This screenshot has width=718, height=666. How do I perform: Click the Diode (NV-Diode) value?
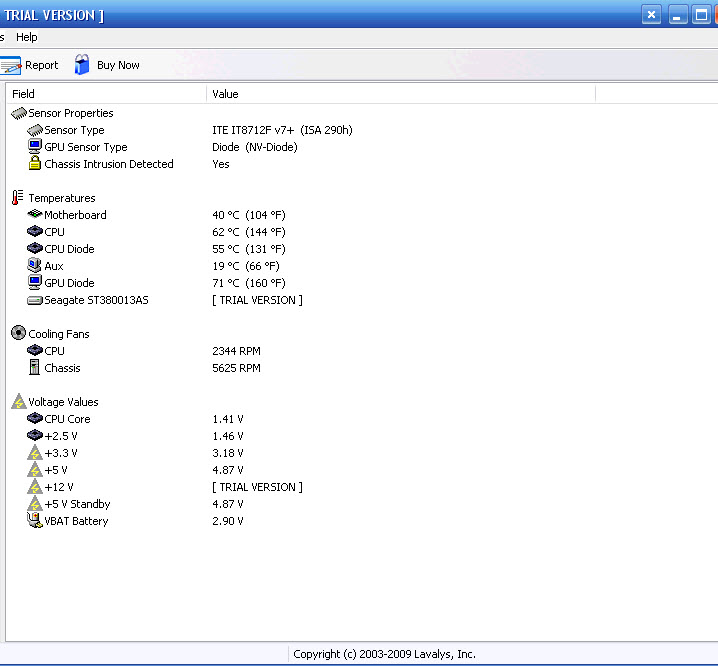click(255, 147)
